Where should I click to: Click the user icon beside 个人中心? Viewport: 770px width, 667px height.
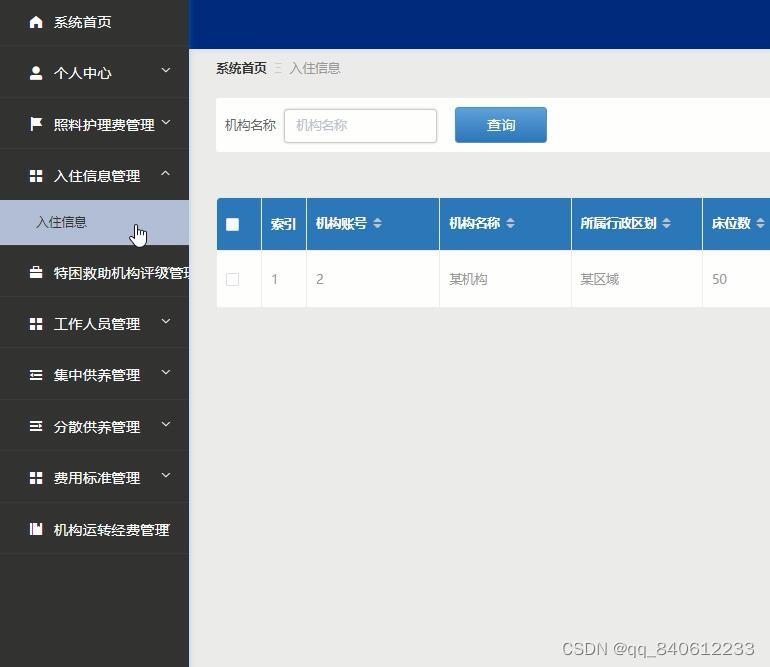coord(36,73)
